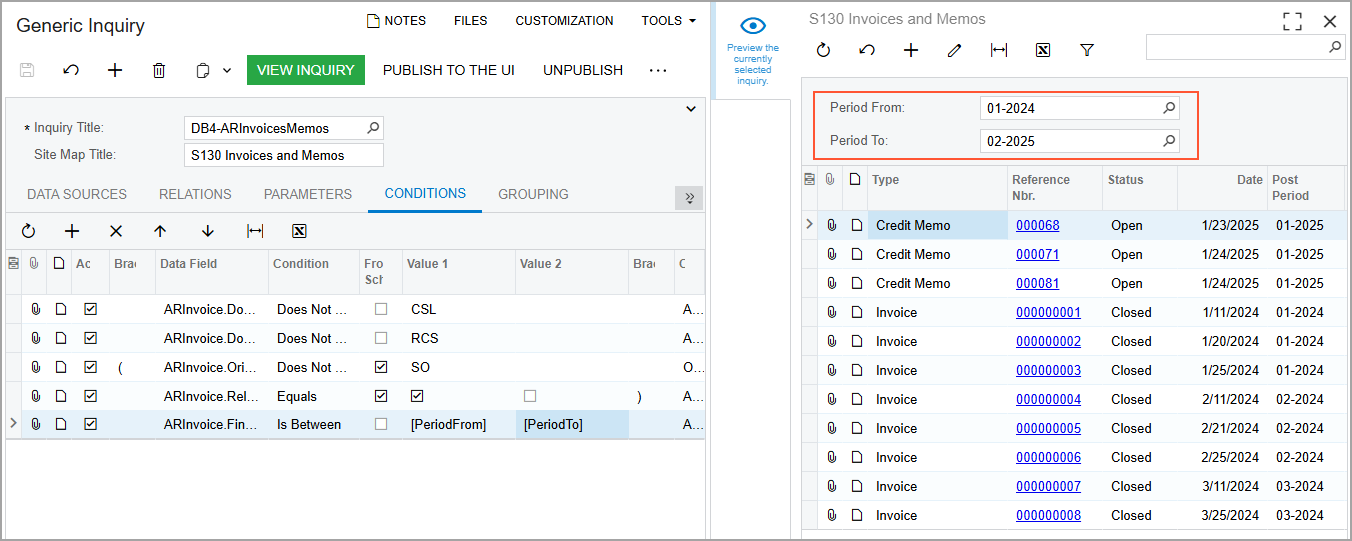The image size is (1352, 541).
Task: Click the Delete trash icon in main toolbar
Action: (159, 70)
